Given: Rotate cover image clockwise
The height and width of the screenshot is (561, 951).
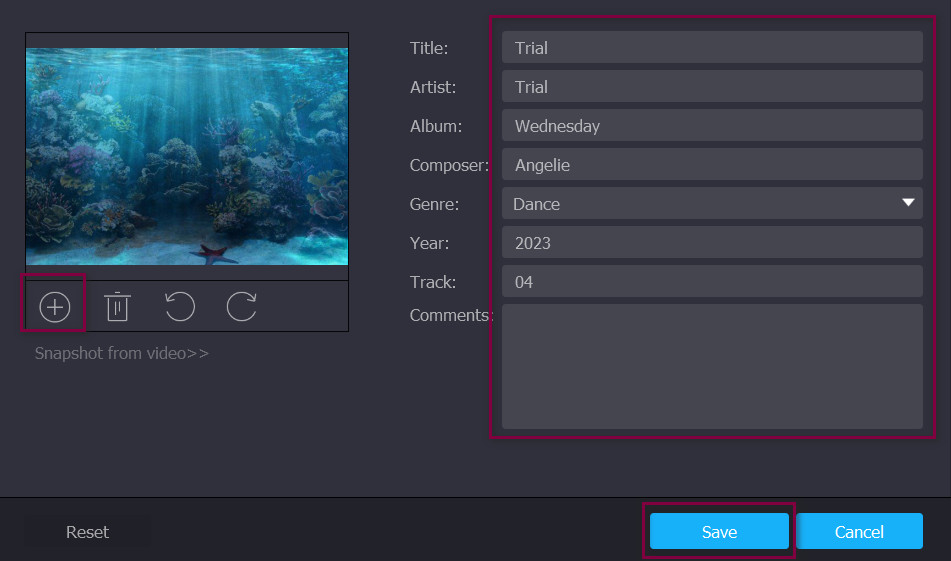Looking at the screenshot, I should click(241, 307).
